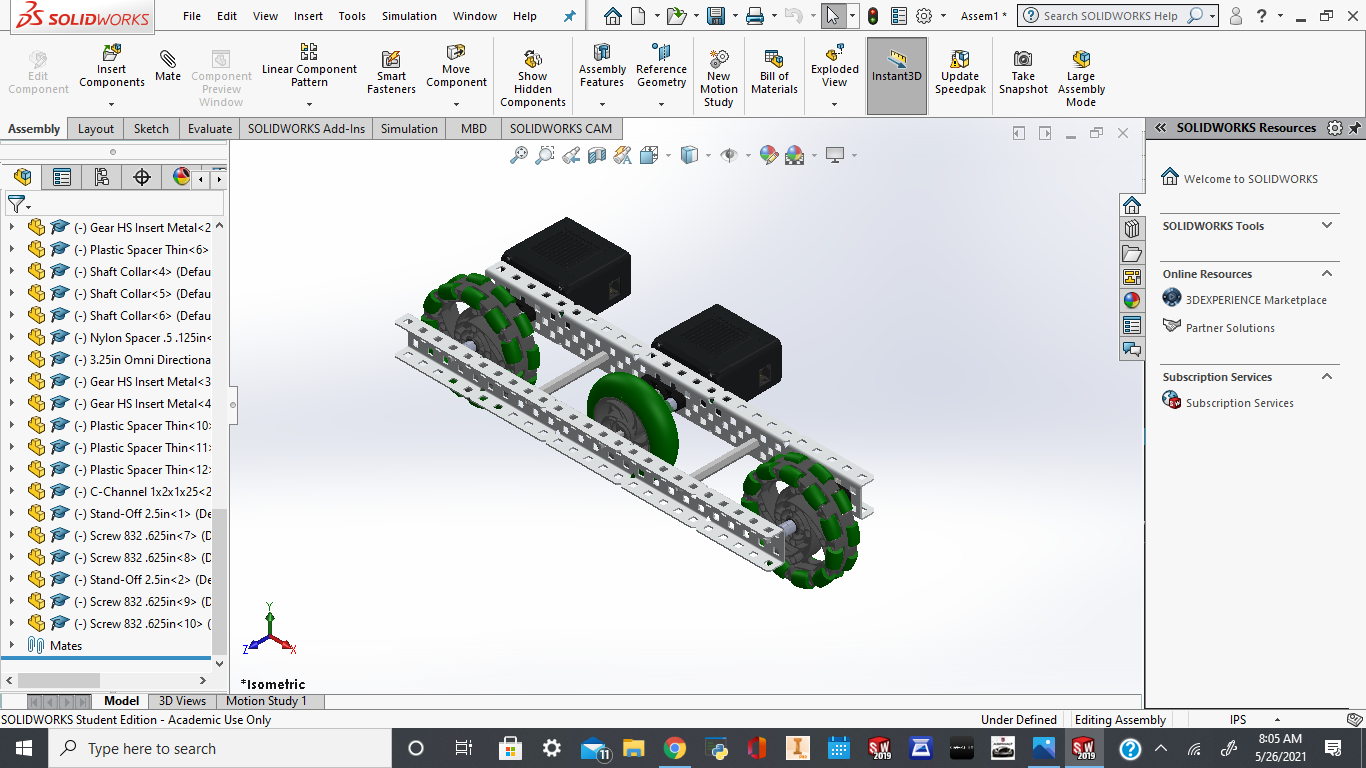This screenshot has width=1366, height=768.
Task: Expand the Mates folder in the tree
Action: click(12, 645)
